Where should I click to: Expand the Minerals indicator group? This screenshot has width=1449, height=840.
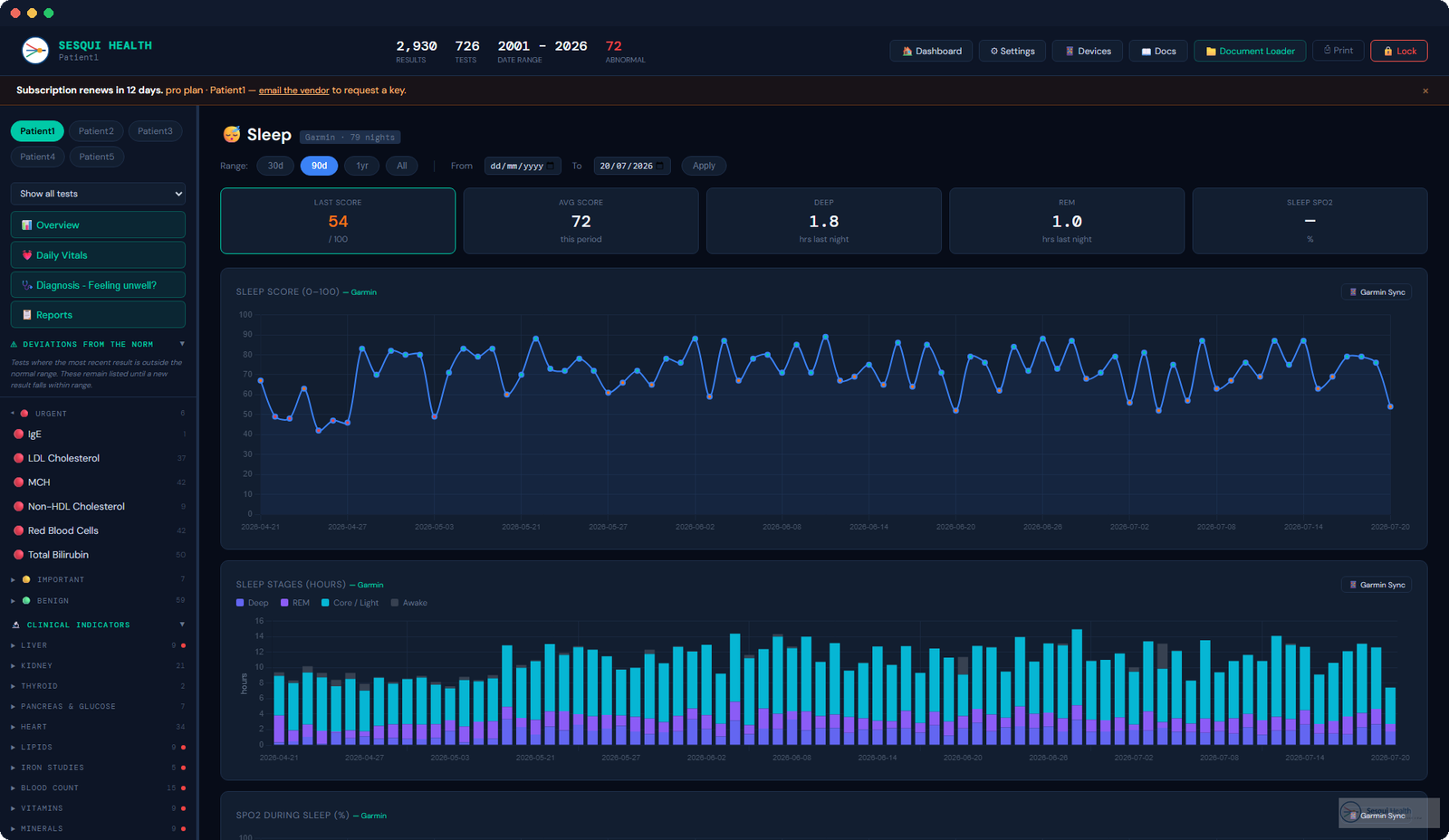[x=98, y=829]
